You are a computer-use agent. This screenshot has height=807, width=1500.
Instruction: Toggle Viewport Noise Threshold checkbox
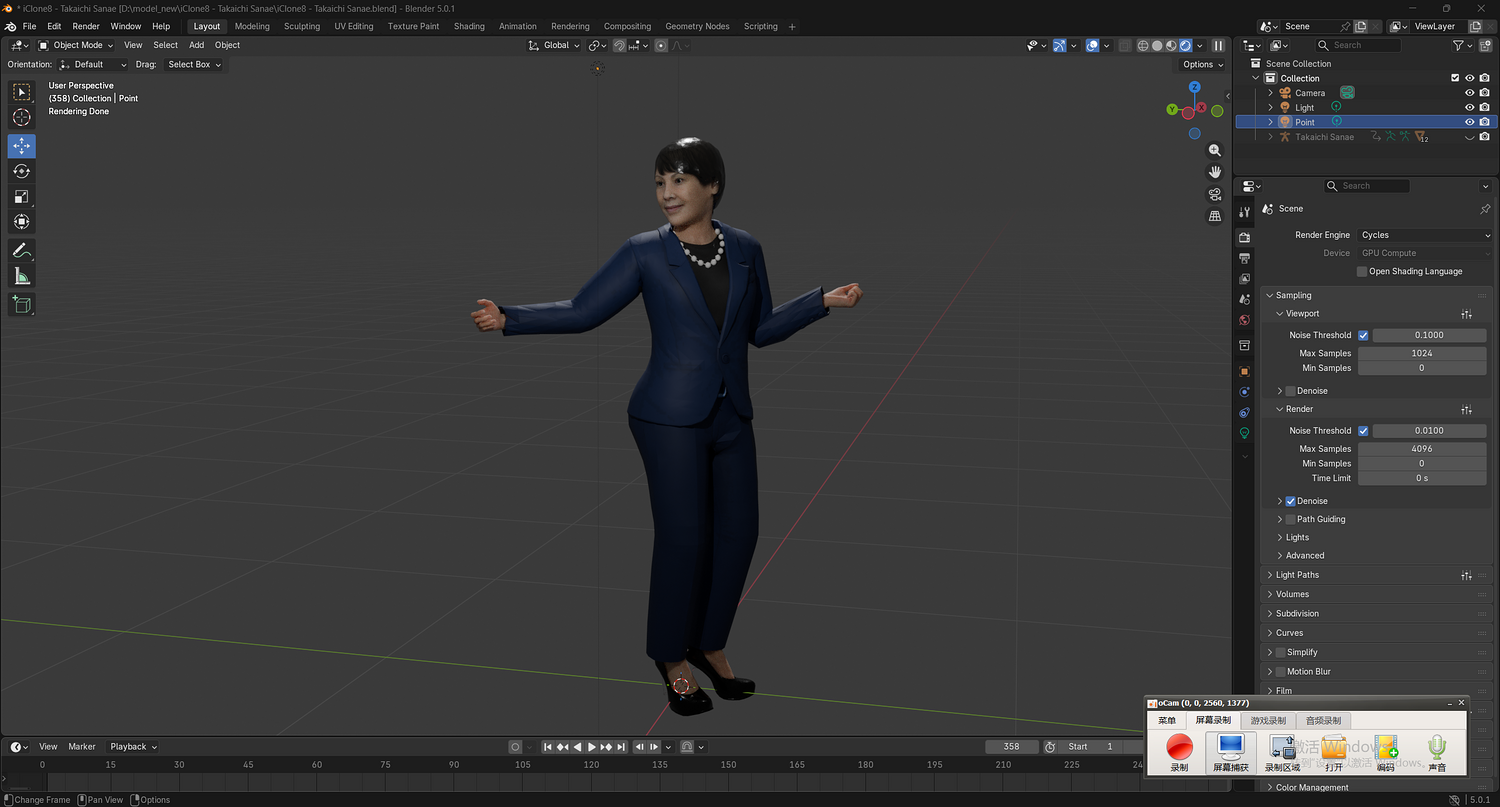(1363, 335)
